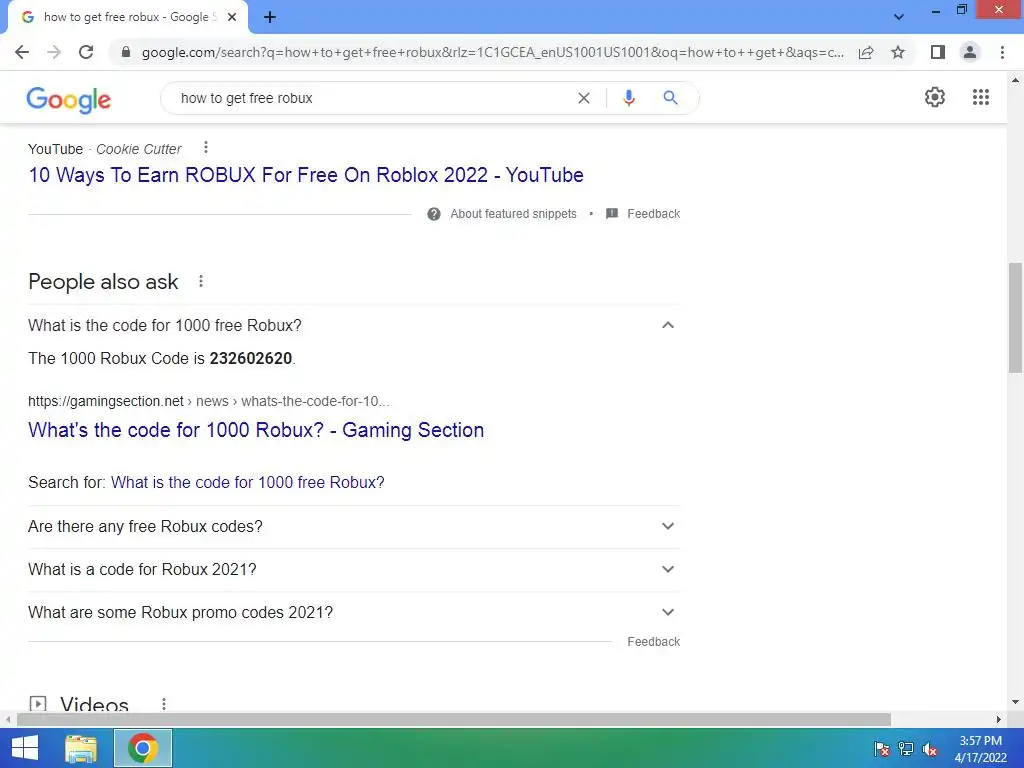
Task: Click the horizontal scrollbar thumb
Action: (x=454, y=719)
